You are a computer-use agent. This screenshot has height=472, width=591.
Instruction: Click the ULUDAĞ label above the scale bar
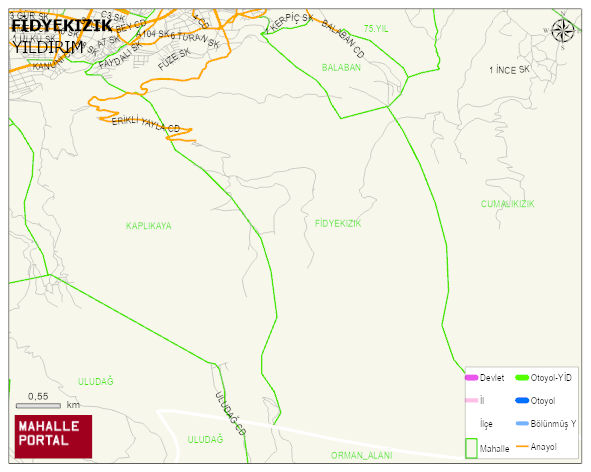pyautogui.click(x=95, y=381)
